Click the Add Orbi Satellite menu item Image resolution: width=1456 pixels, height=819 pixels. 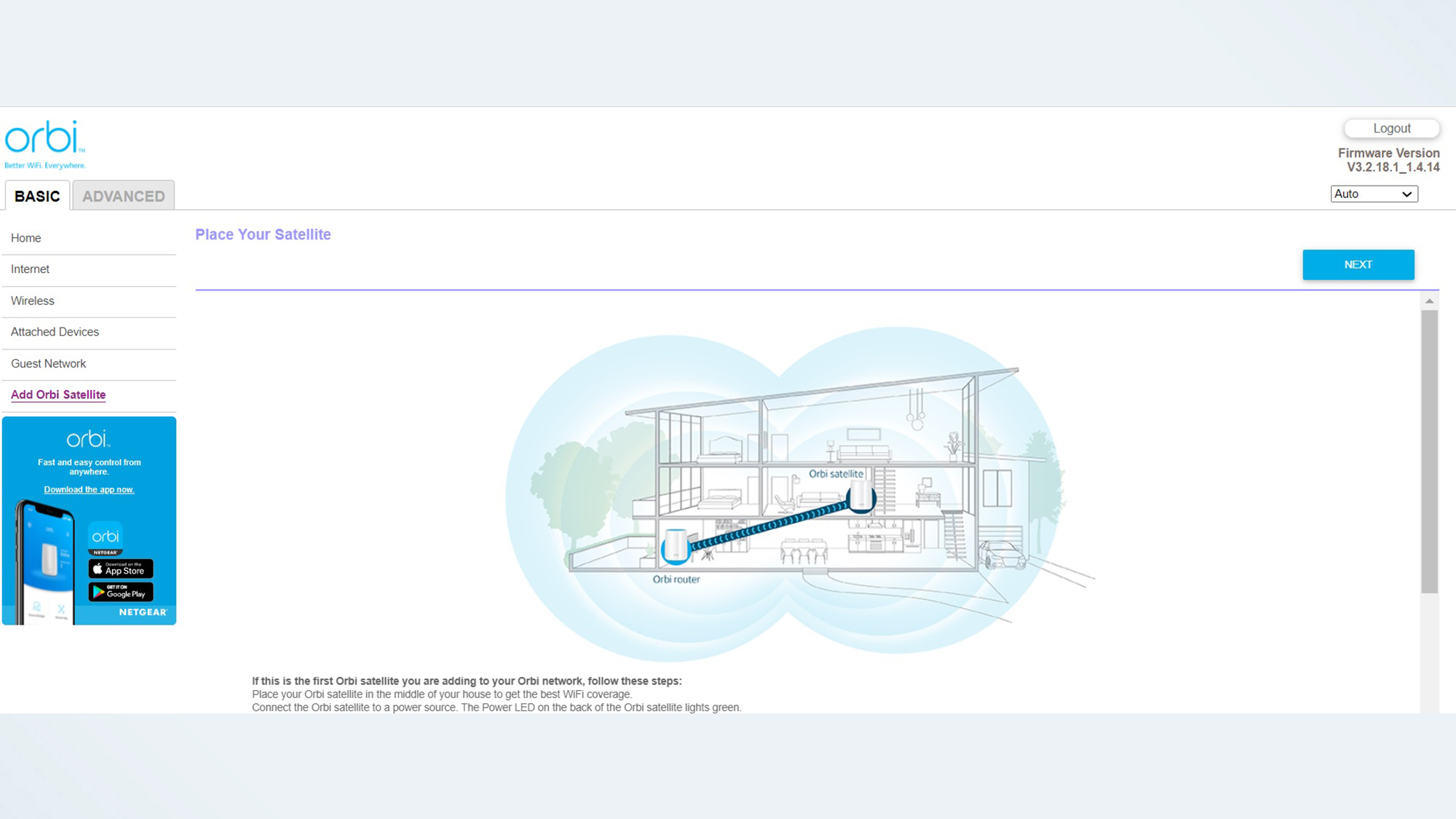(x=58, y=394)
